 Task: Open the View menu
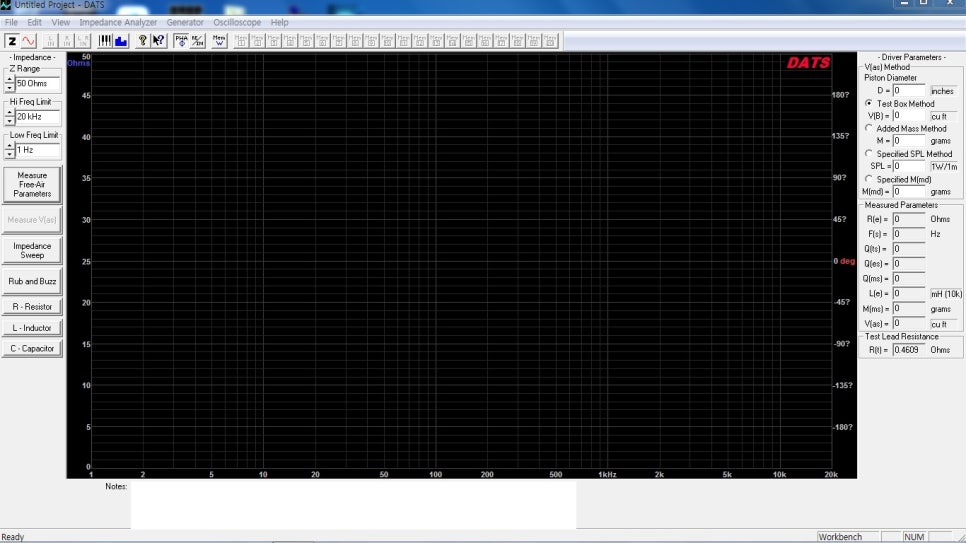click(x=60, y=22)
